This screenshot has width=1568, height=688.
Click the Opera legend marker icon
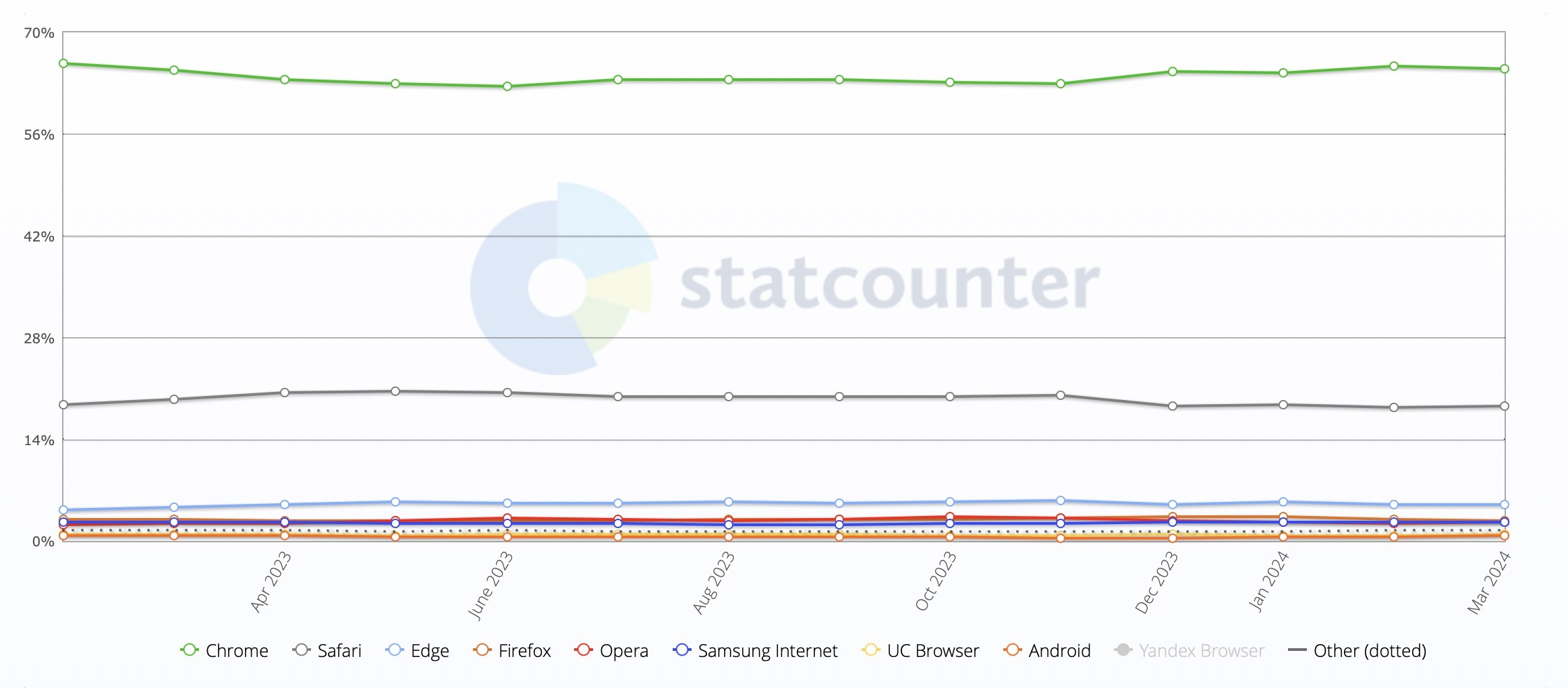click(584, 650)
